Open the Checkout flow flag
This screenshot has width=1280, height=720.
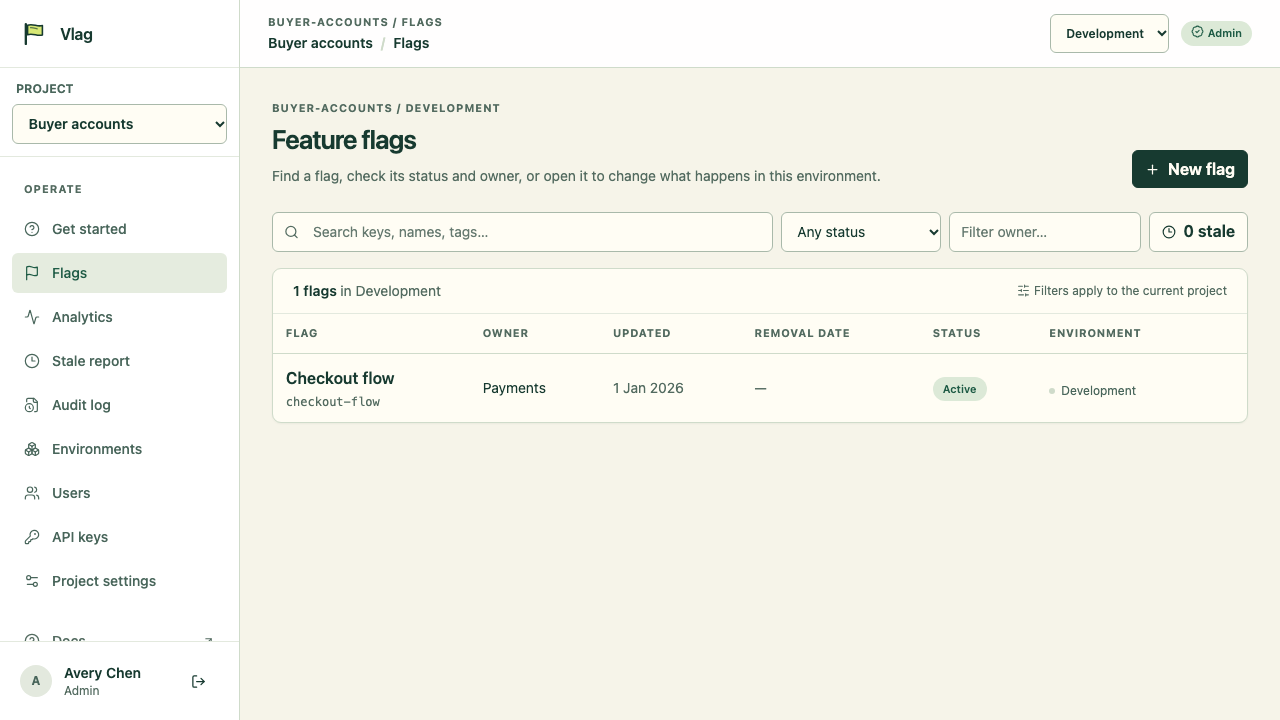[340, 378]
